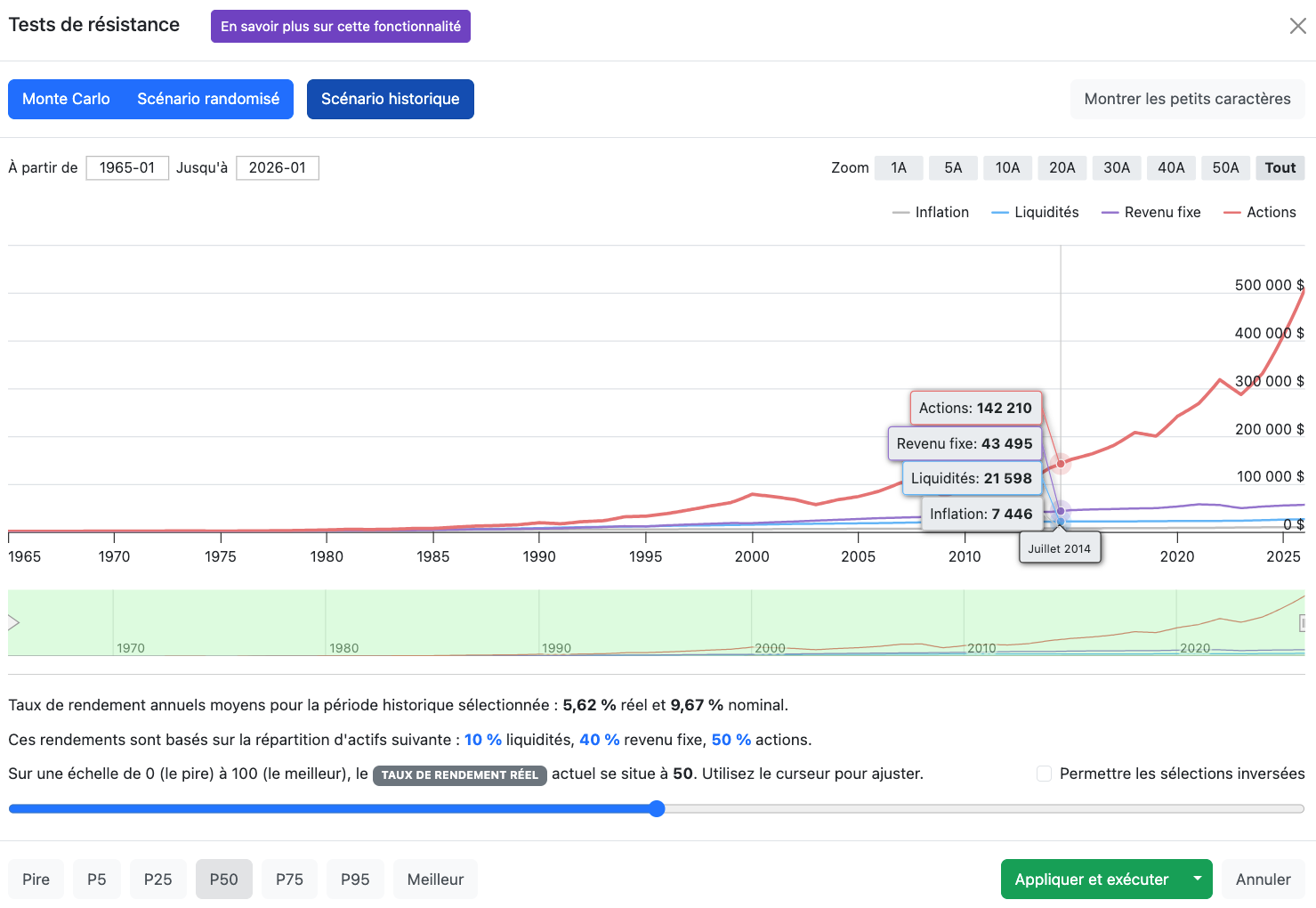1316x908 pixels.
Task: Toggle Inflation series in chart legend
Action: pyautogui.click(x=931, y=212)
